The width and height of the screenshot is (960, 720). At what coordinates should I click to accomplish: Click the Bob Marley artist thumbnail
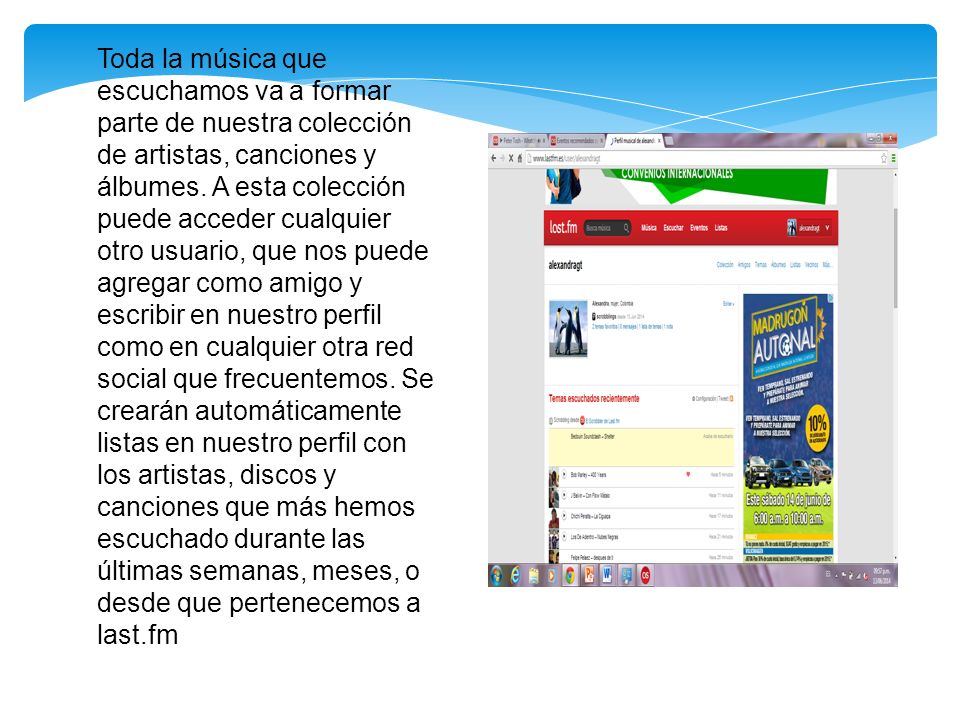554,475
